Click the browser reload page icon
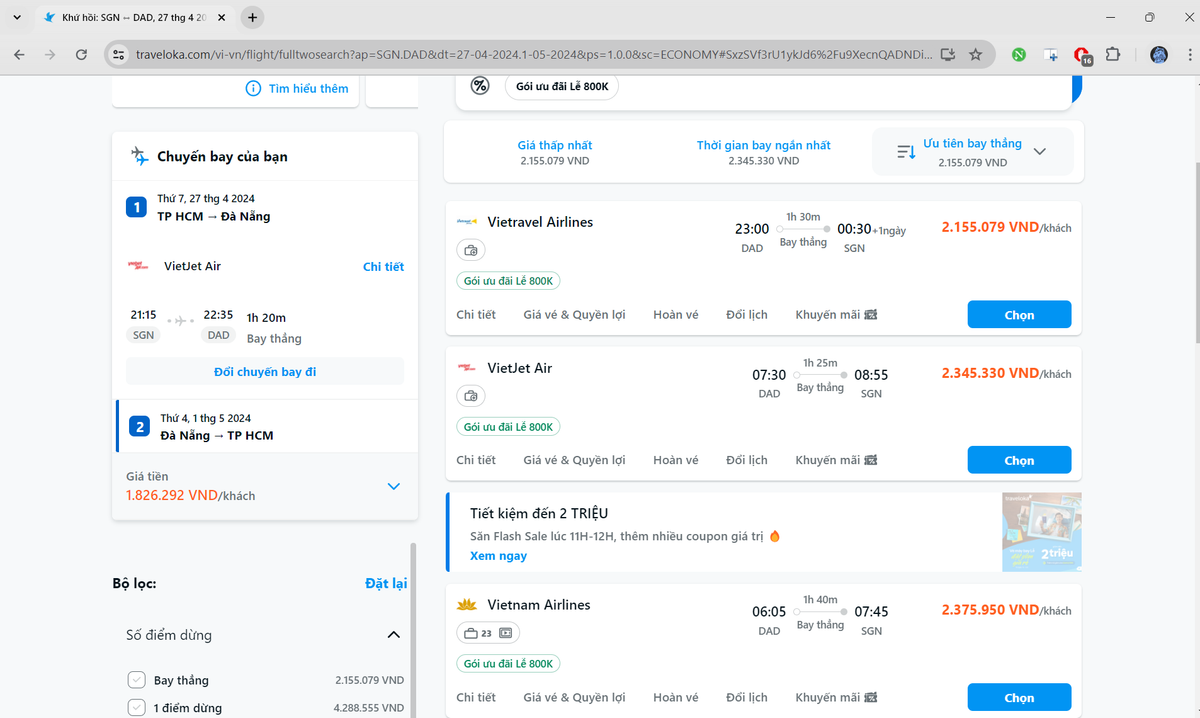Image resolution: width=1200 pixels, height=718 pixels. 81,55
